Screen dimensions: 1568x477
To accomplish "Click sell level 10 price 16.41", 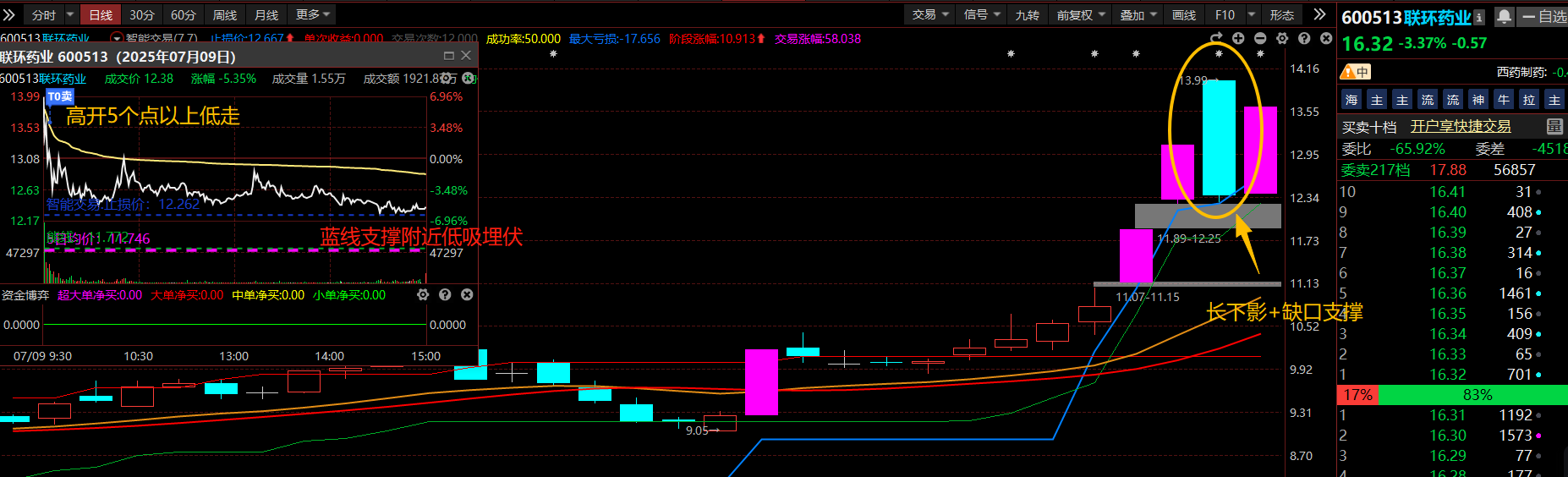I will (1447, 192).
